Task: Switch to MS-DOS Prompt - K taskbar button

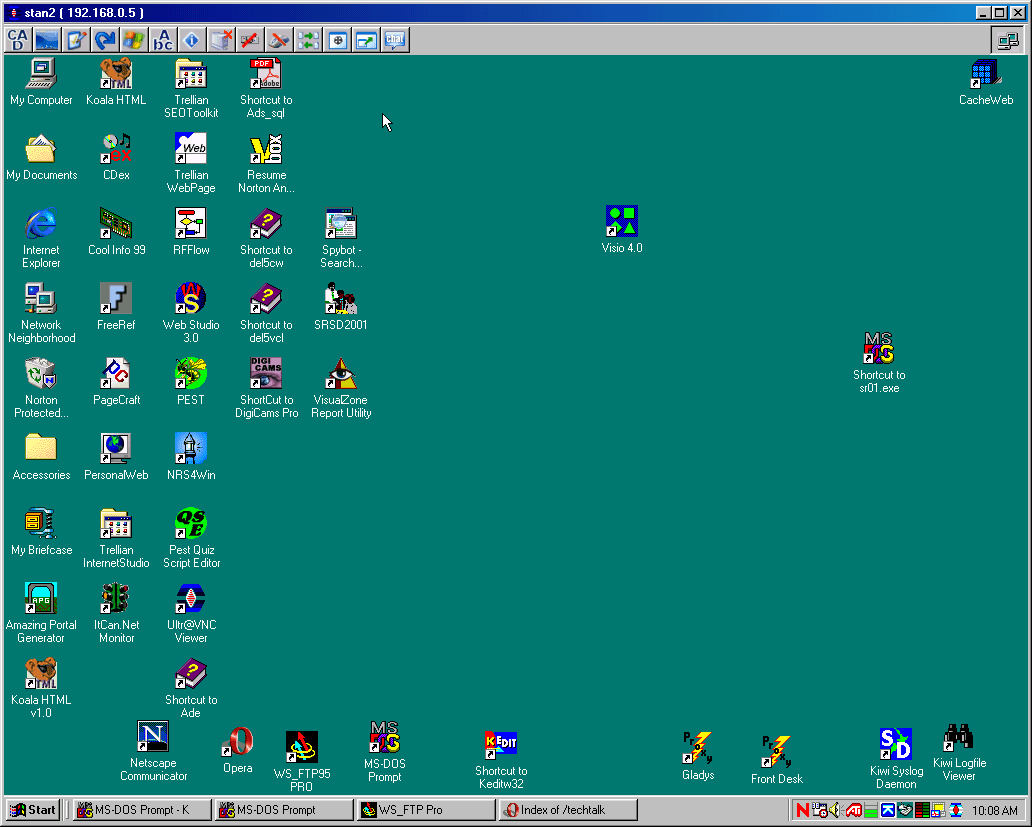Action: (142, 810)
